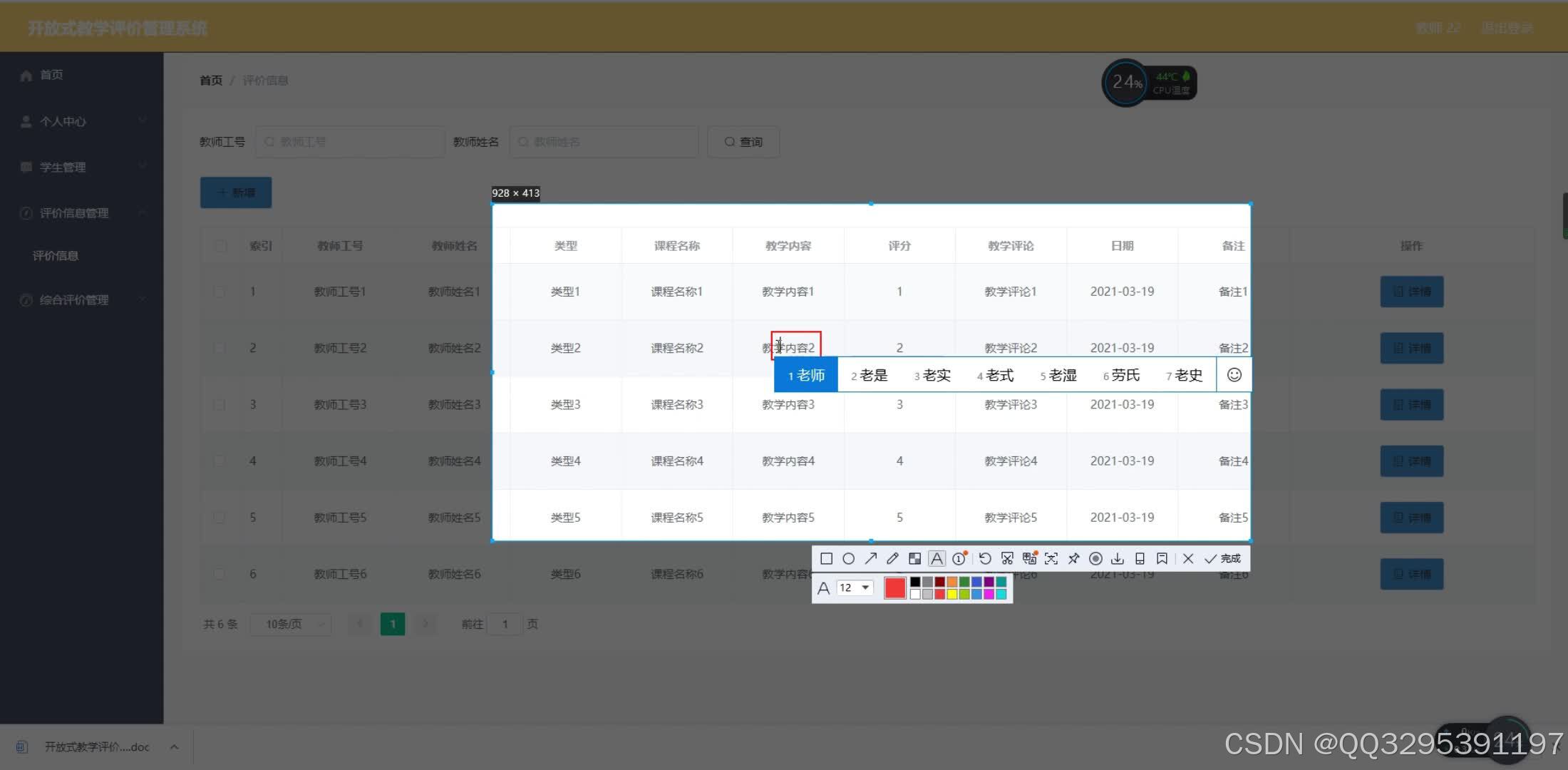
Task: Check the checkbox for row 教师工号3
Action: click(220, 404)
